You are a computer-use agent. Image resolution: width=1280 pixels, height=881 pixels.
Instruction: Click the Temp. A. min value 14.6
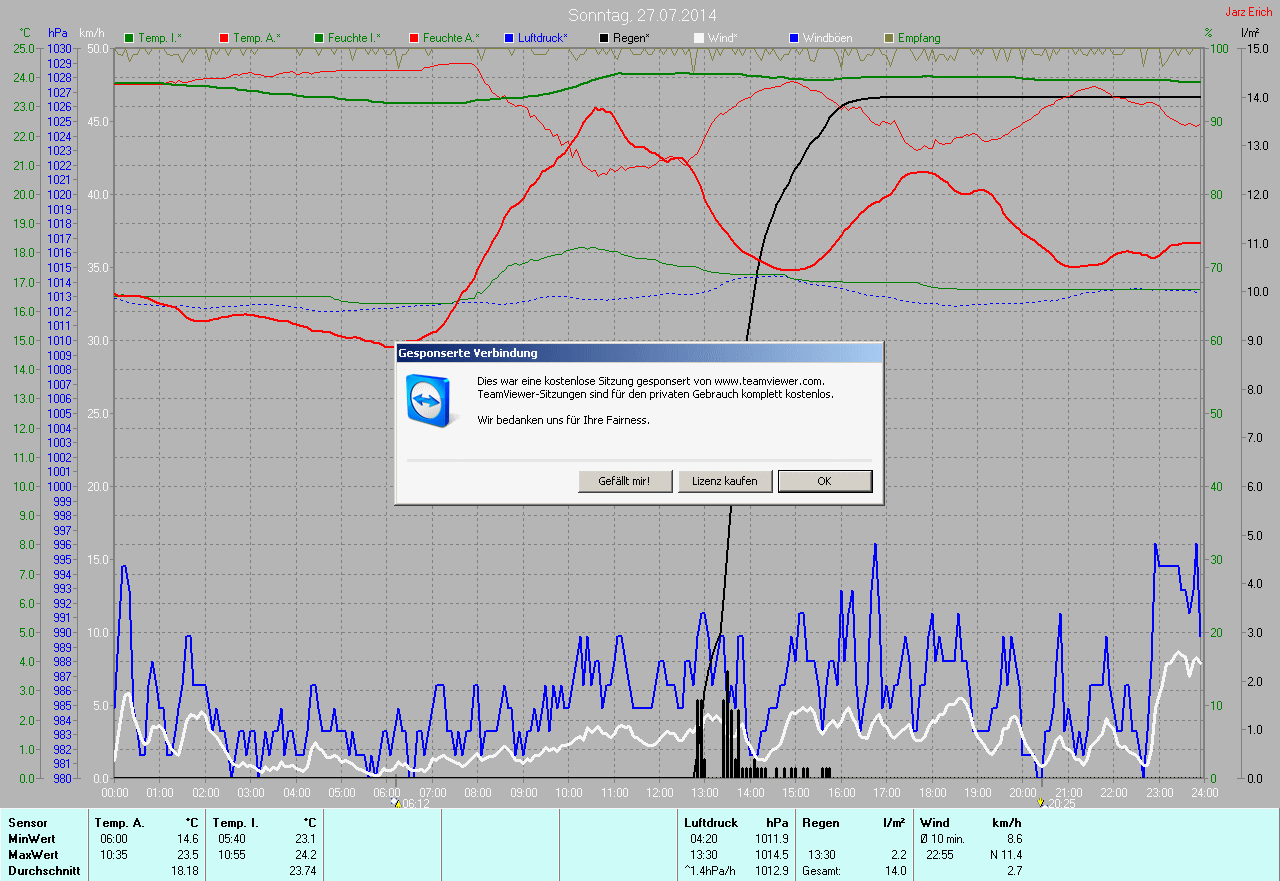pos(188,839)
